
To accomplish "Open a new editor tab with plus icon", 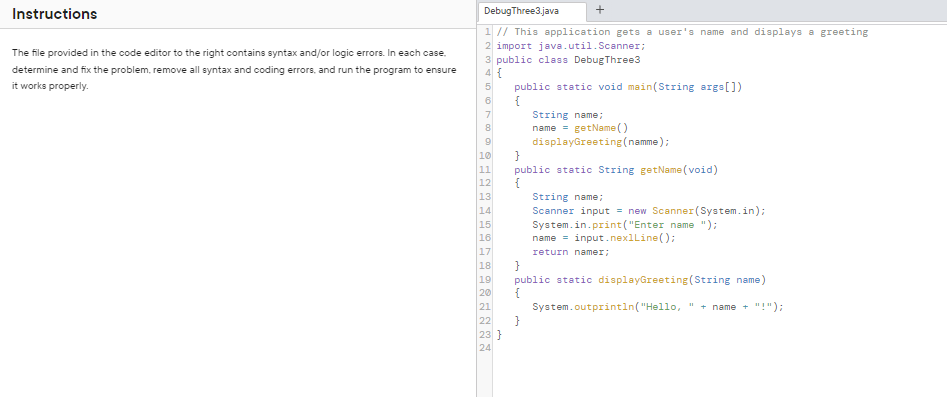I will click(600, 10).
